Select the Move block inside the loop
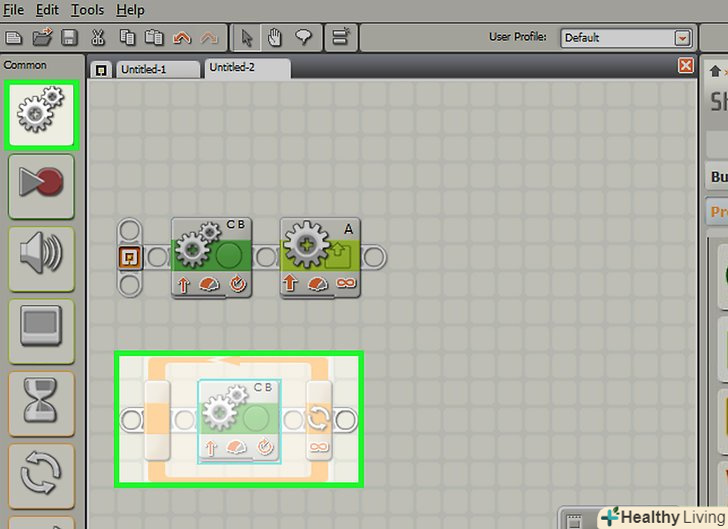This screenshot has width=728, height=529. click(x=240, y=421)
